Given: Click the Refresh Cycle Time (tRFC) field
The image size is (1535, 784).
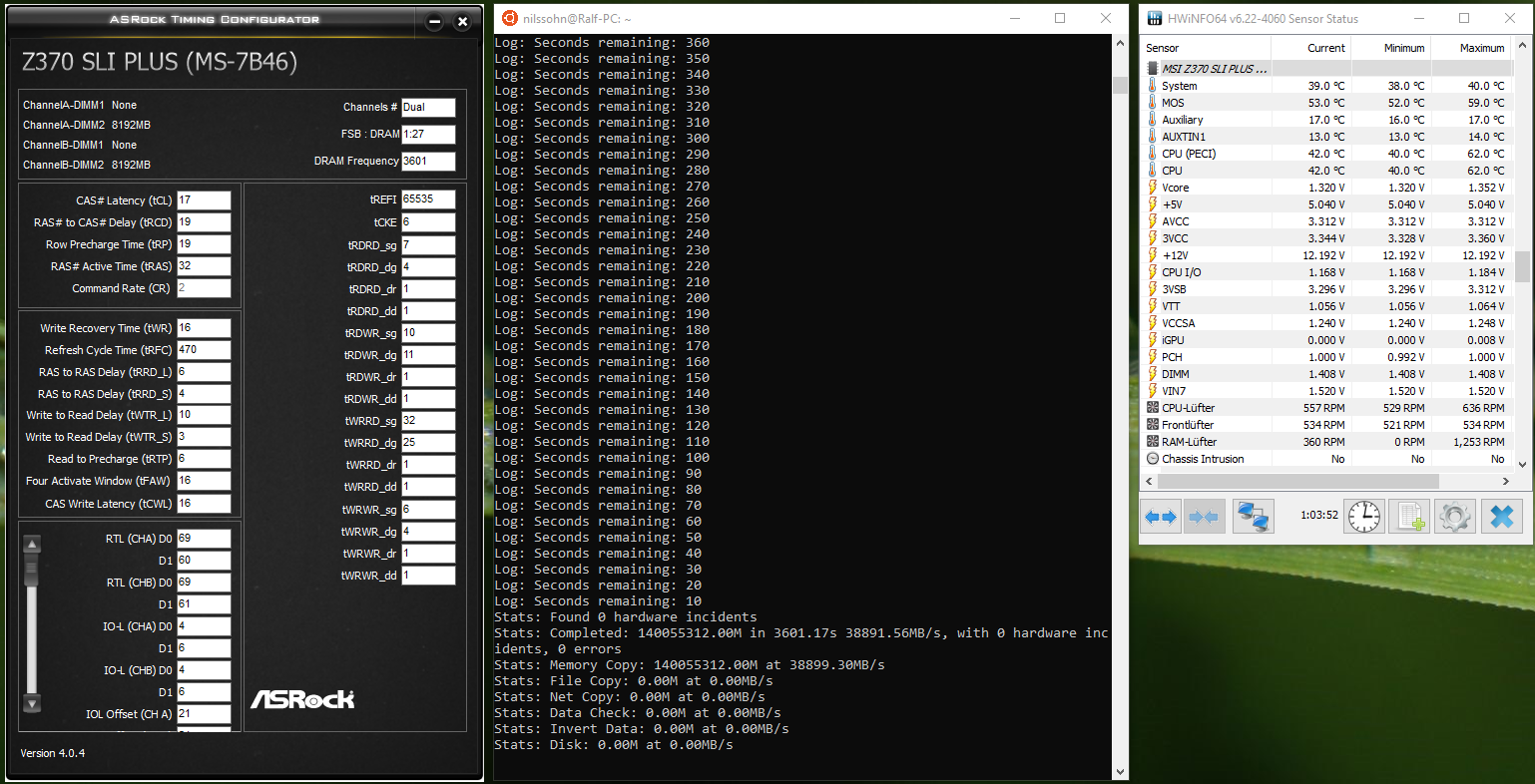Looking at the screenshot, I should (x=204, y=350).
